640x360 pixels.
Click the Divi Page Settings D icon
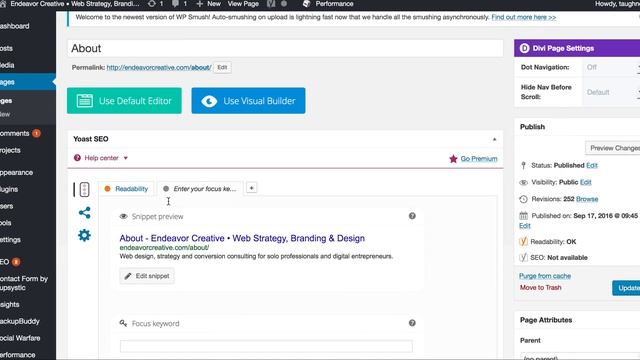point(524,48)
